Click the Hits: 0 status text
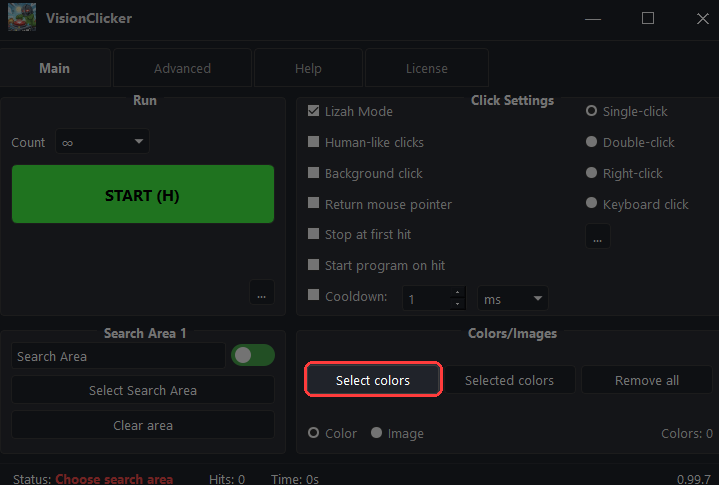 227,479
